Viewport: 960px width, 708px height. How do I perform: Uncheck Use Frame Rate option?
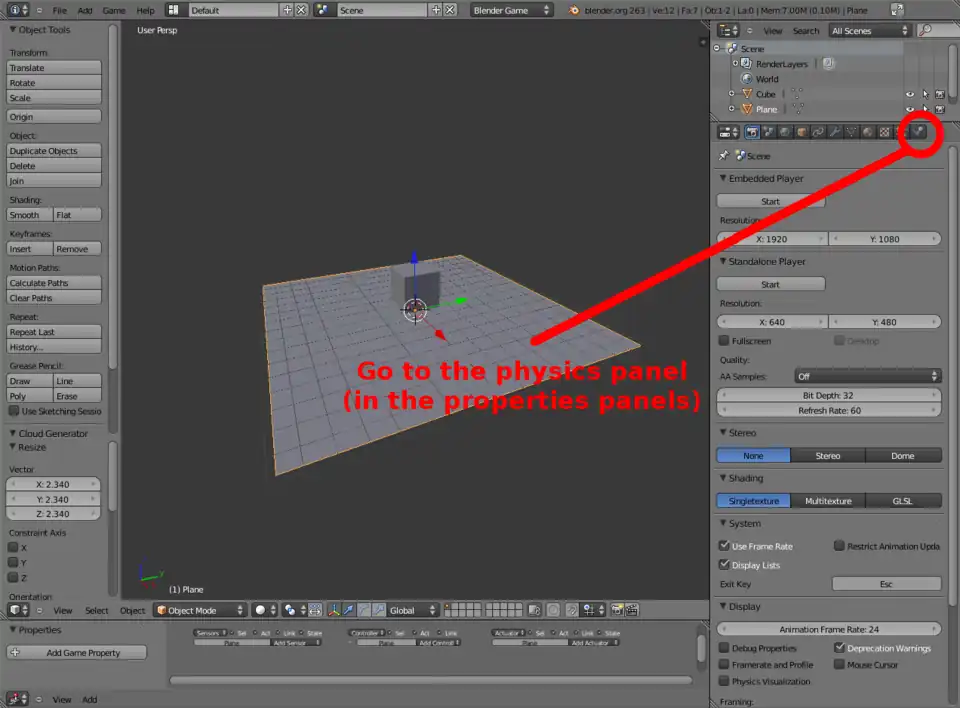(x=725, y=546)
